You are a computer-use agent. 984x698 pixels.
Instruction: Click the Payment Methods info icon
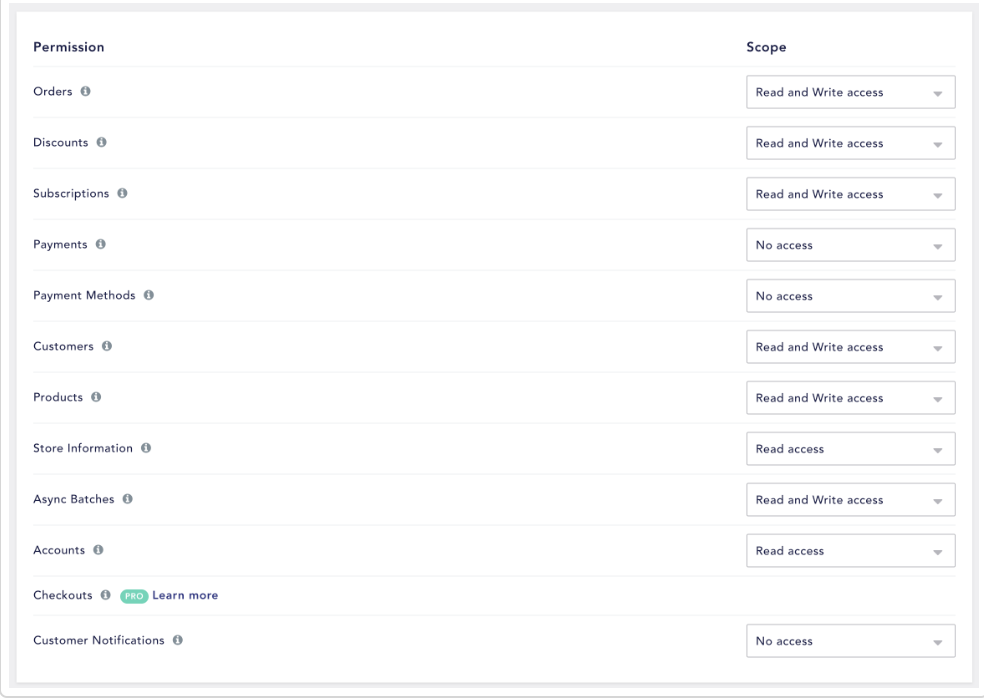[148, 296]
